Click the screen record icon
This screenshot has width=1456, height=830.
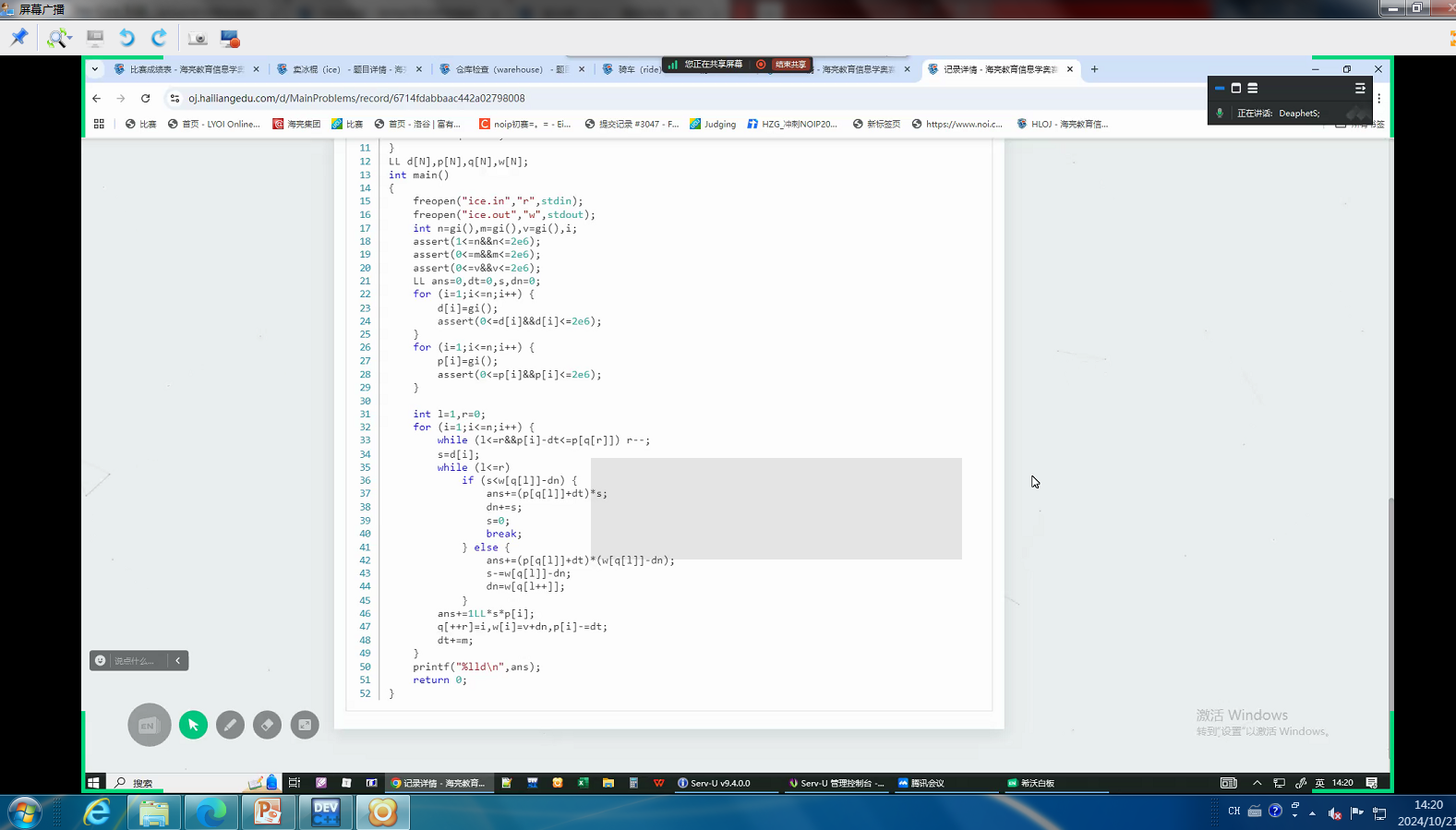pos(230,38)
